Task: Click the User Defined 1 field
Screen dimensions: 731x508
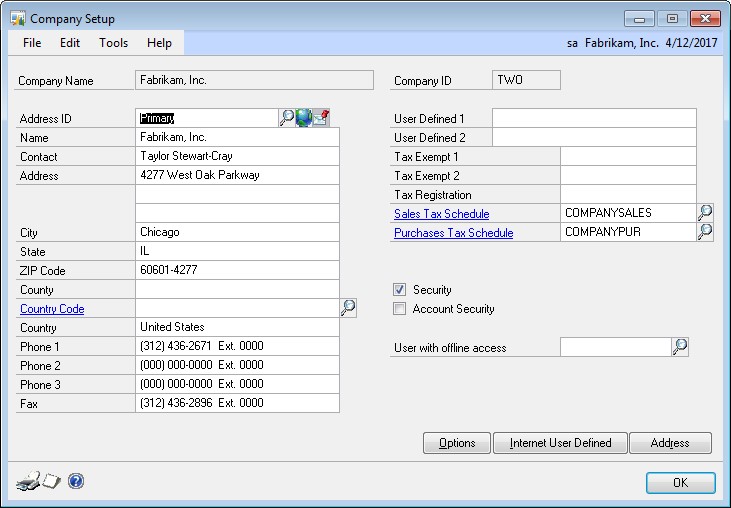Action: (594, 118)
